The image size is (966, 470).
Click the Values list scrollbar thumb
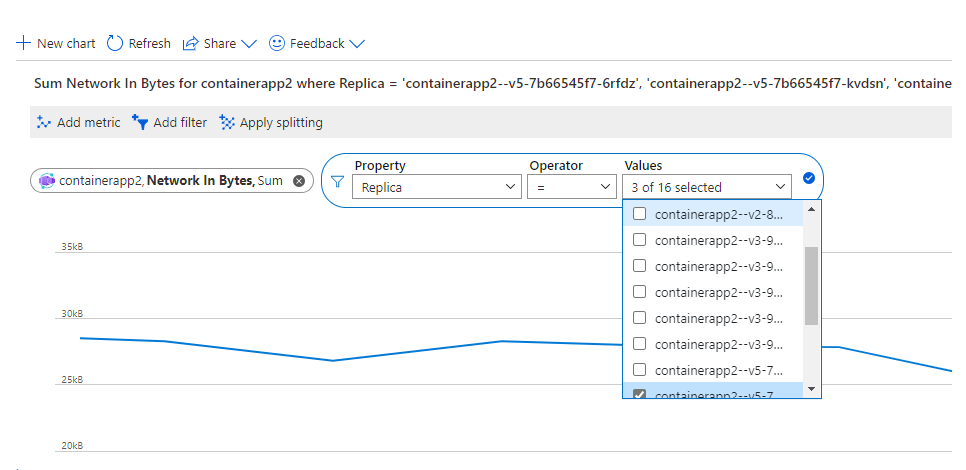pyautogui.click(x=811, y=285)
